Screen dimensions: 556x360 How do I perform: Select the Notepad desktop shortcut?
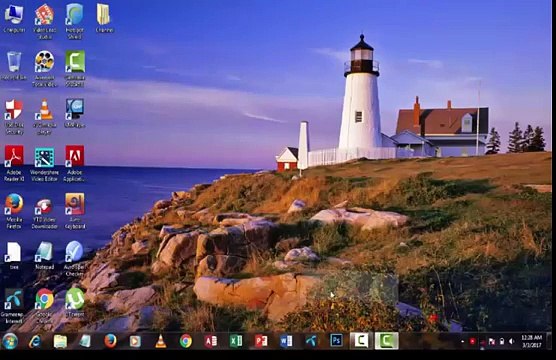click(x=44, y=256)
